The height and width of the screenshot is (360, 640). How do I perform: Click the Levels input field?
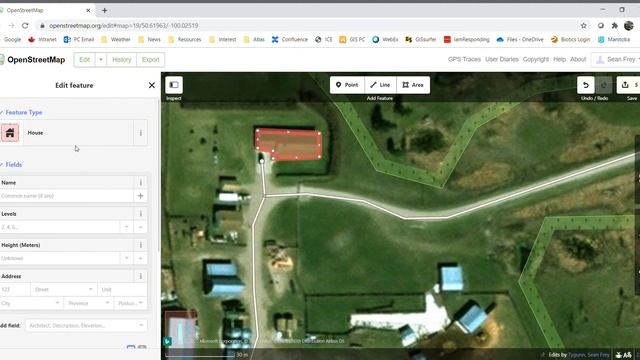pos(60,227)
